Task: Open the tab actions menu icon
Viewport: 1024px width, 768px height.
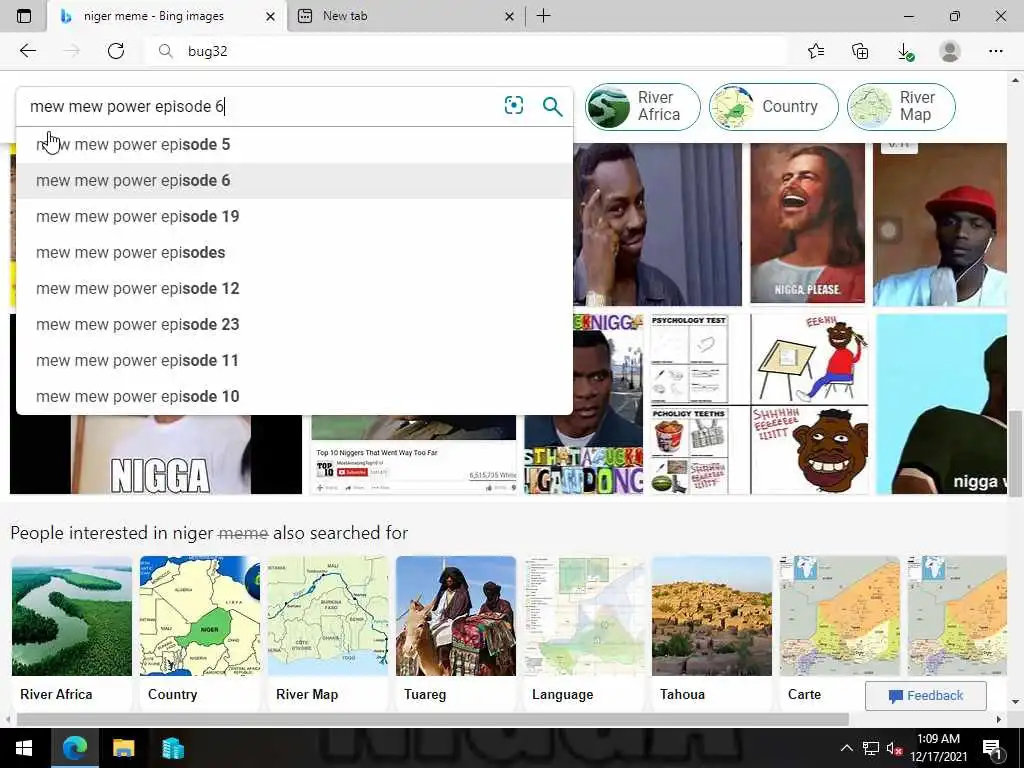Action: pyautogui.click(x=24, y=16)
